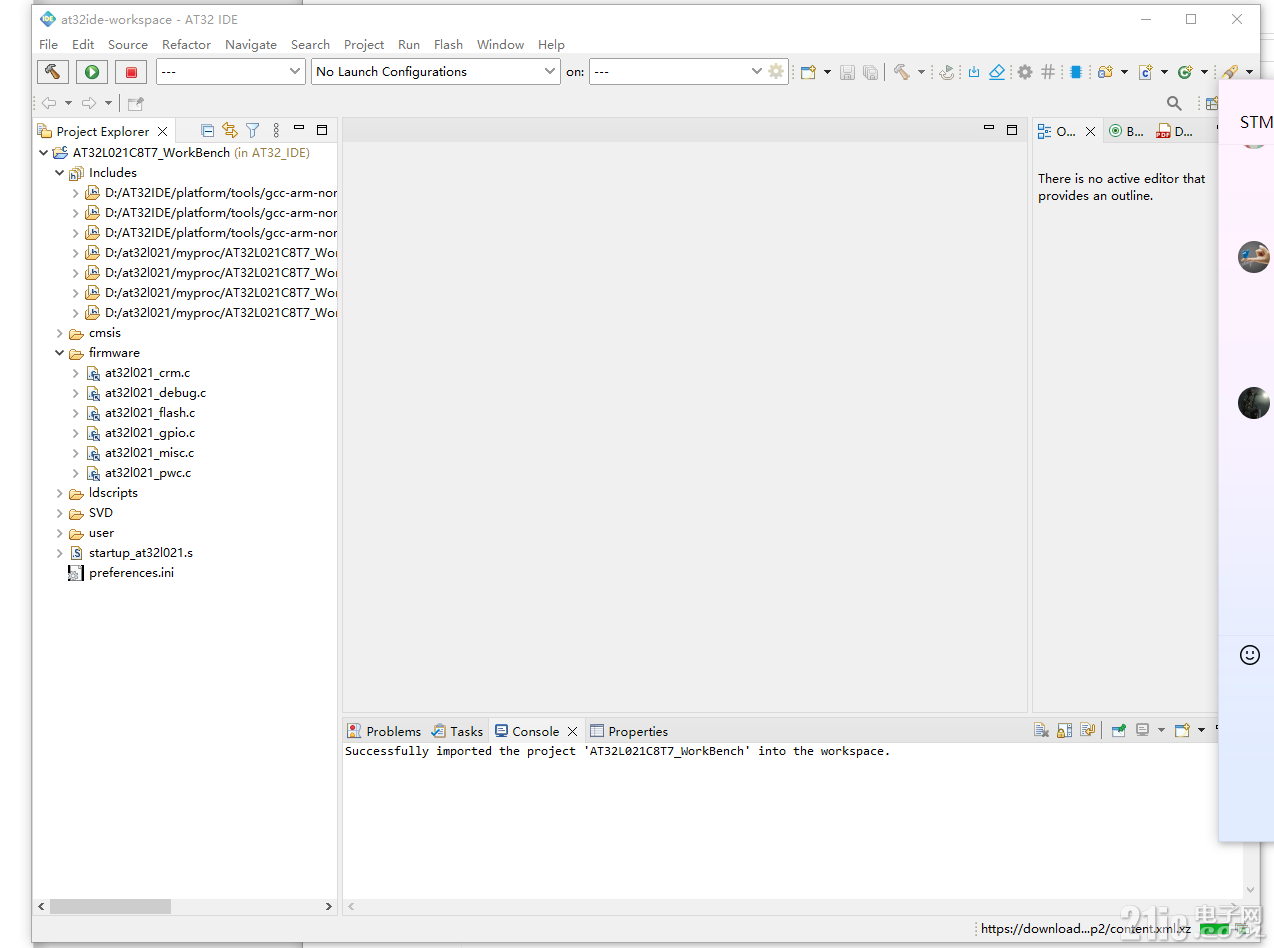The image size is (1274, 948).
Task: Select startup_at32l021.s file
Action: [x=131, y=553]
